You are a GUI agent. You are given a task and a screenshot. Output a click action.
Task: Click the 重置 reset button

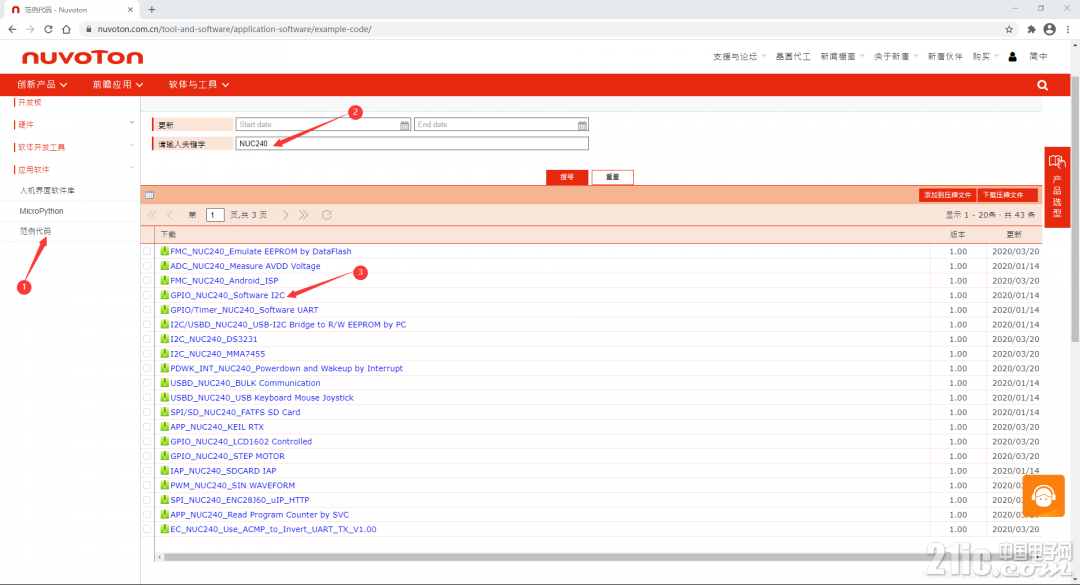coord(612,177)
